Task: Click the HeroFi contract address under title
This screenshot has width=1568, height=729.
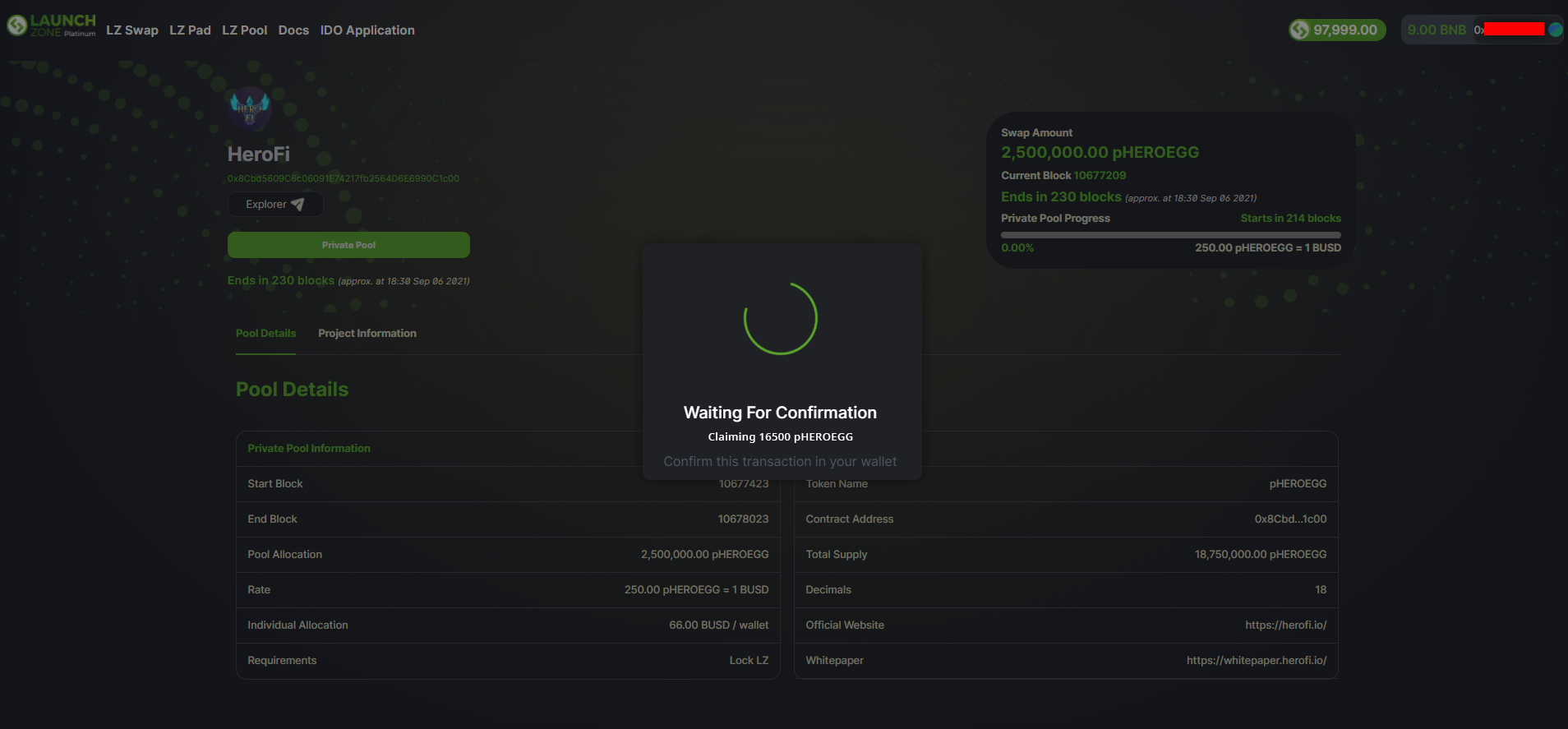Action: 344,178
